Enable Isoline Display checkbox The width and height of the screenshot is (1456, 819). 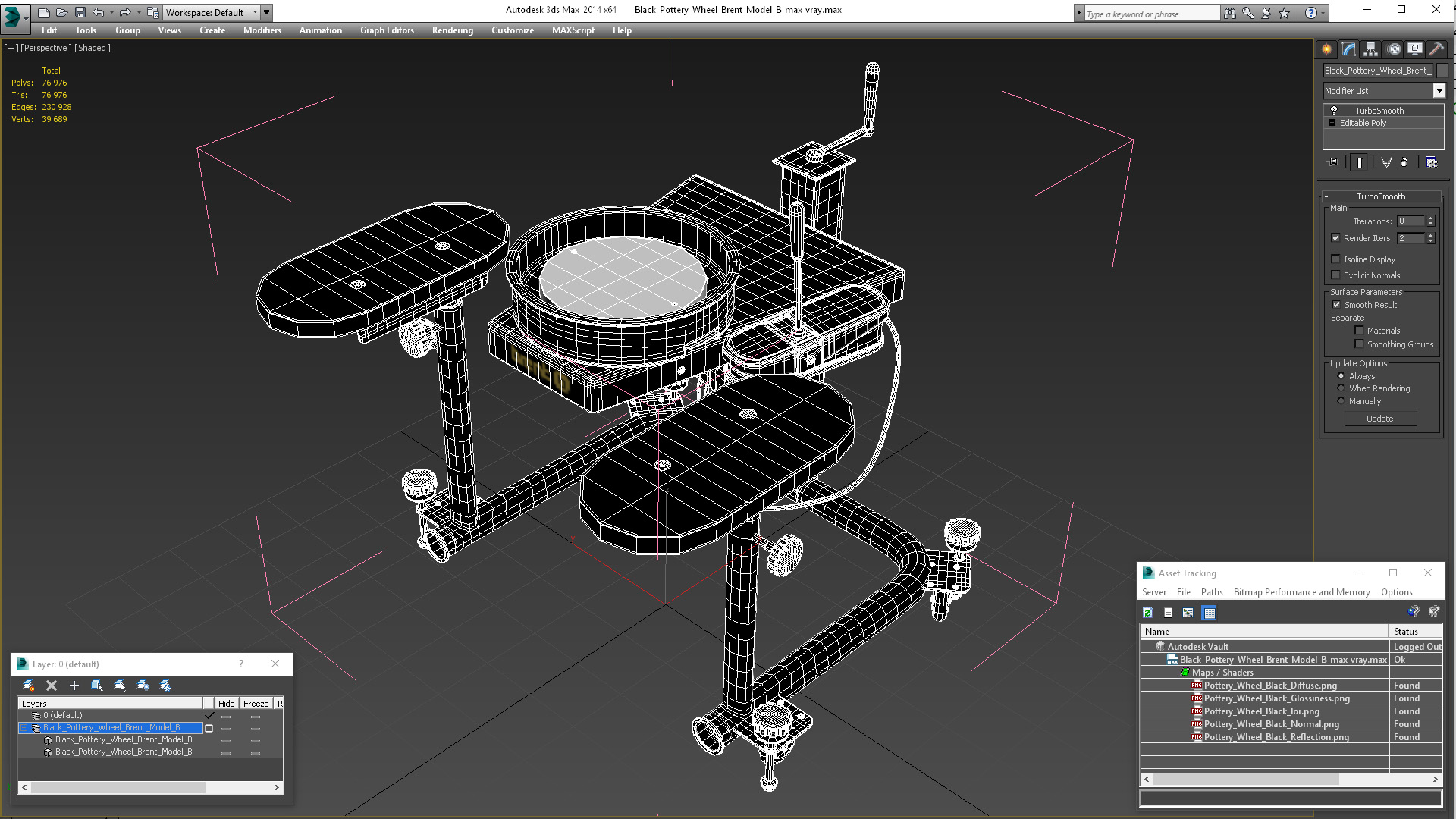coord(1336,259)
